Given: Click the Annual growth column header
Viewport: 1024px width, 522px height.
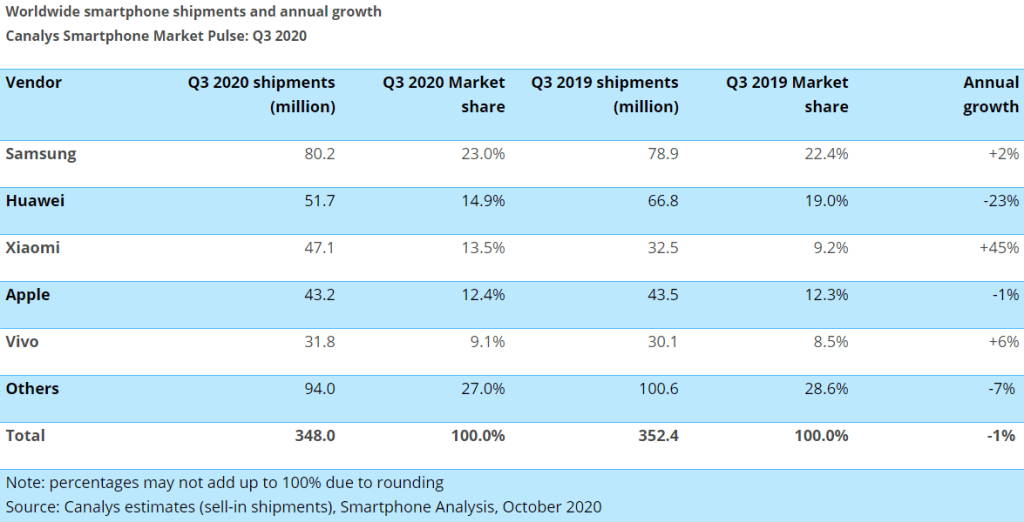Looking at the screenshot, I should [990, 94].
